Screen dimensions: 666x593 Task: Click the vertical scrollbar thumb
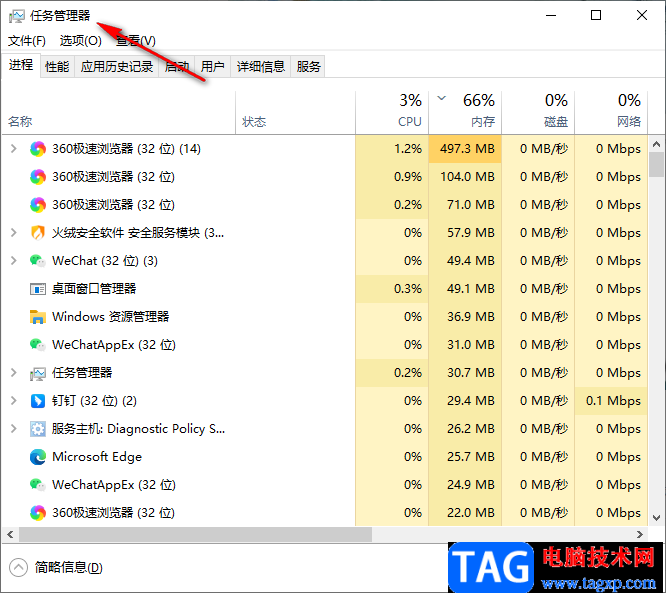point(657,165)
